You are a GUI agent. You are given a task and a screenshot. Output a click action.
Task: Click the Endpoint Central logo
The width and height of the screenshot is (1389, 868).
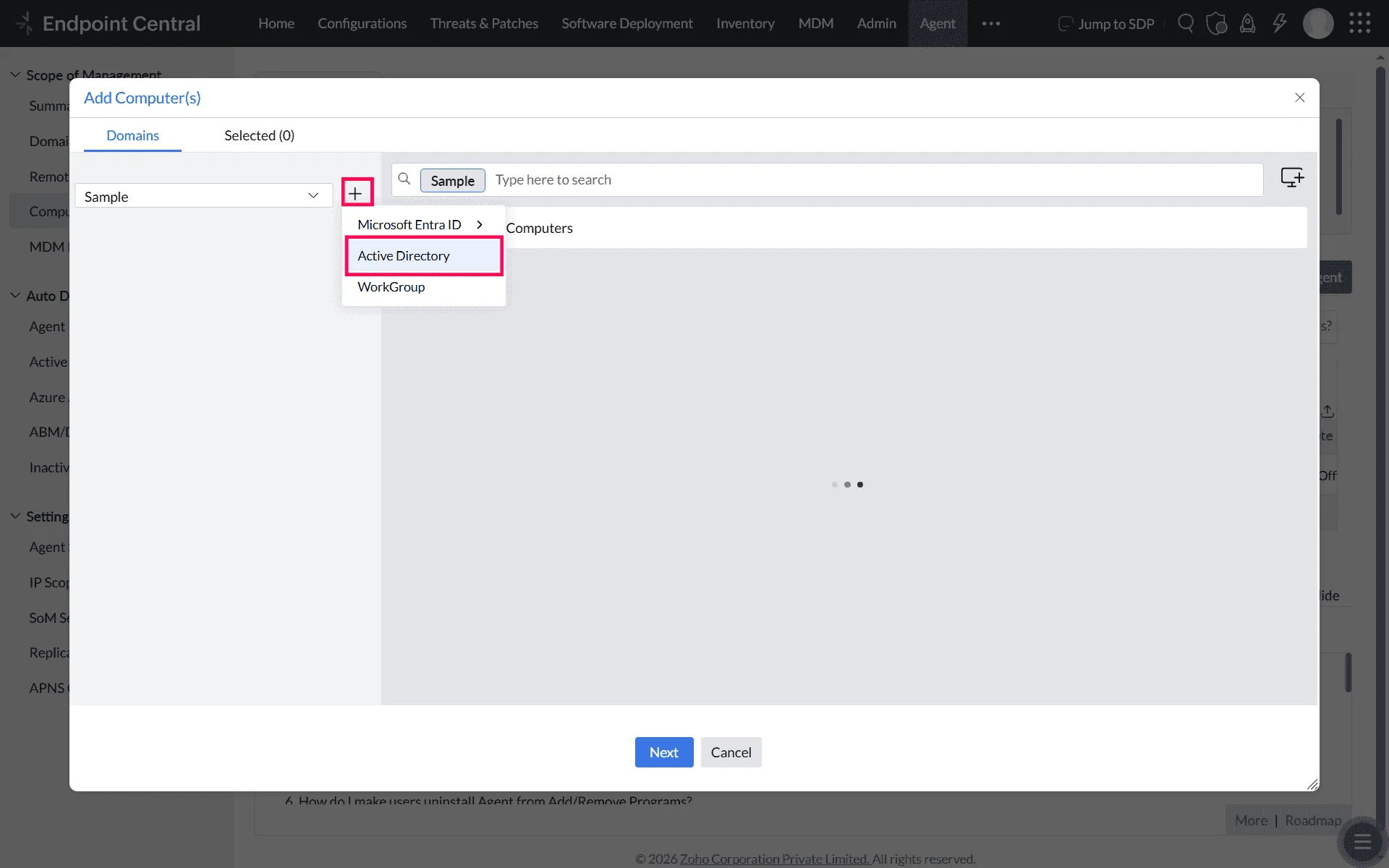(x=109, y=23)
